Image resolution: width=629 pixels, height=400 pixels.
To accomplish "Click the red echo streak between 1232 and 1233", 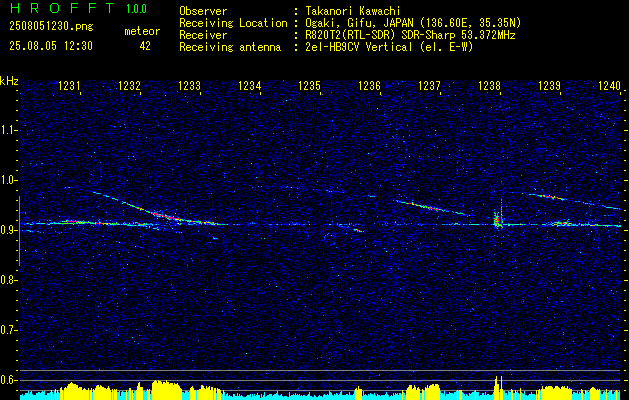I will (168, 216).
